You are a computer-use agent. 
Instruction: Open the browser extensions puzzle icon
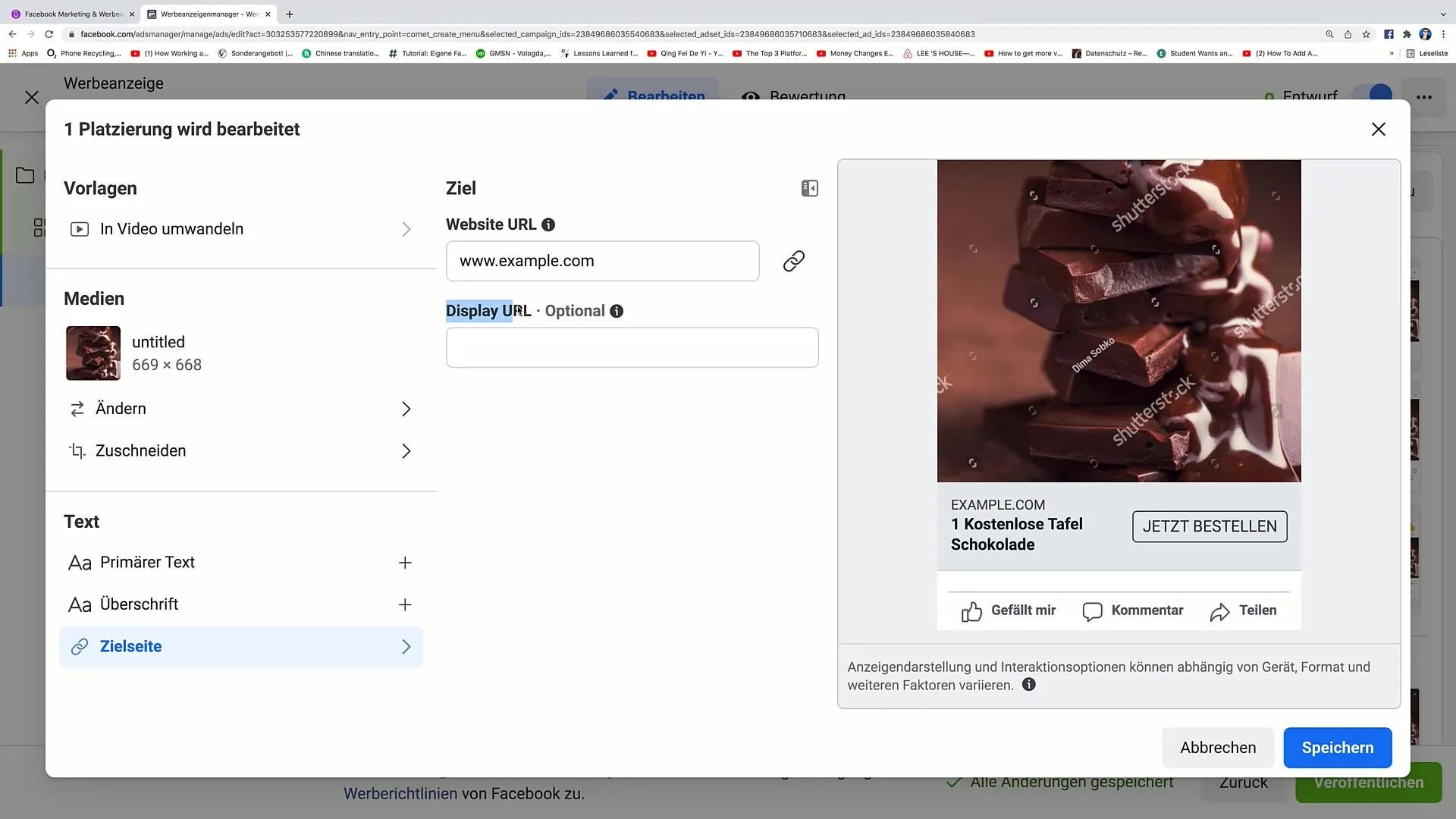(1407, 34)
